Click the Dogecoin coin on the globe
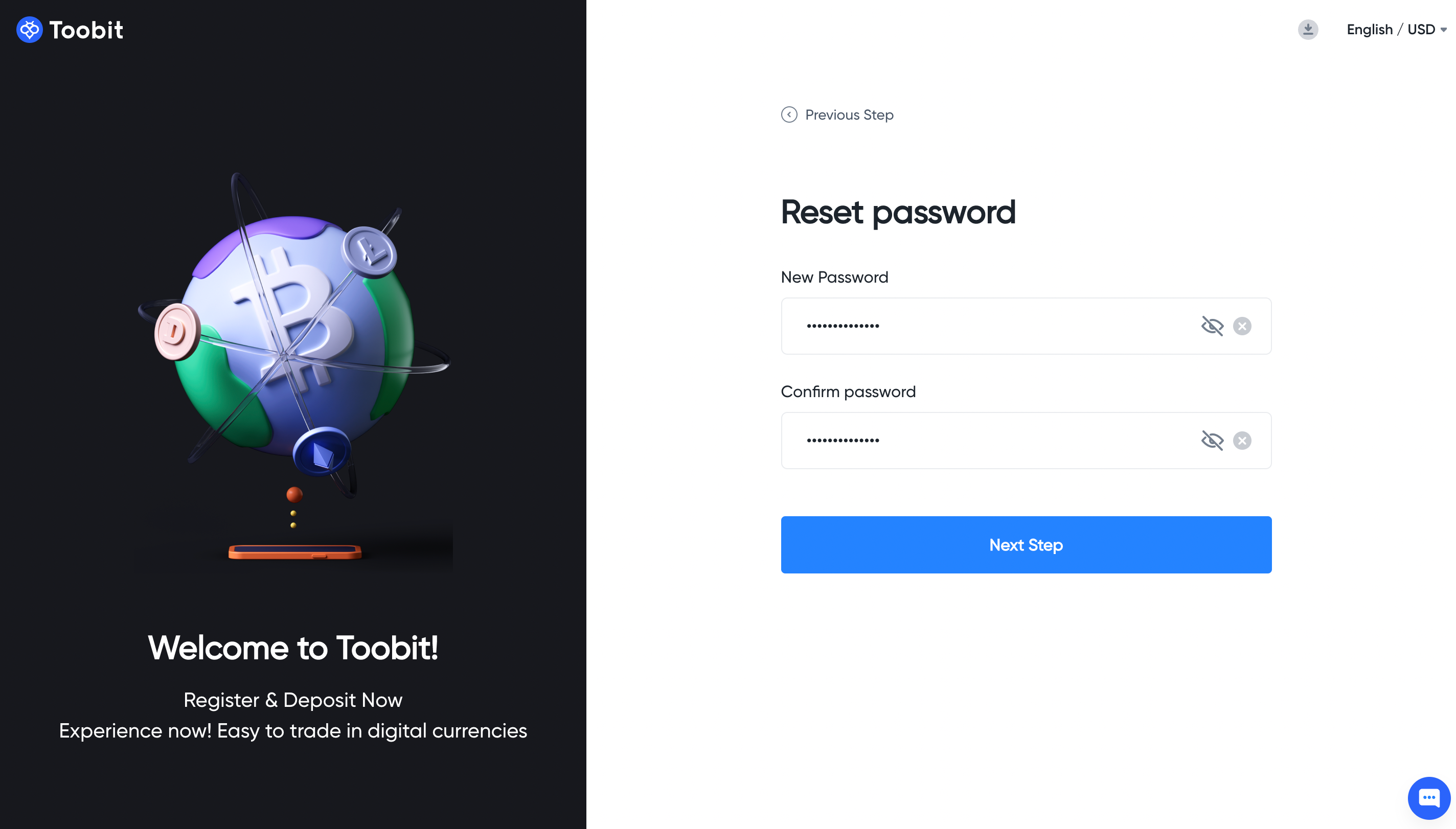 click(x=177, y=331)
